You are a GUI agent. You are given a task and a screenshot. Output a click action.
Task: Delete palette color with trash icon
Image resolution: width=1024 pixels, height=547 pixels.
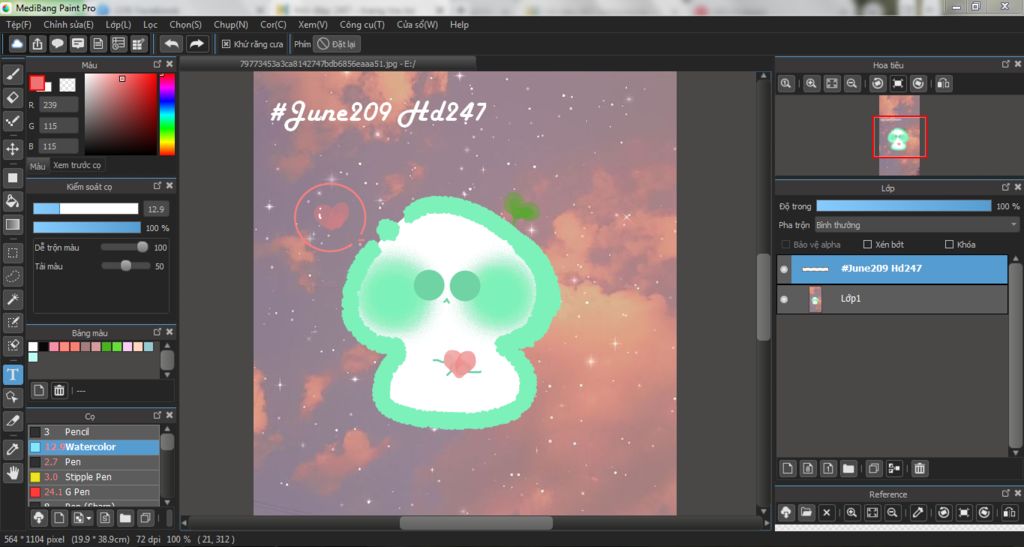pos(59,390)
